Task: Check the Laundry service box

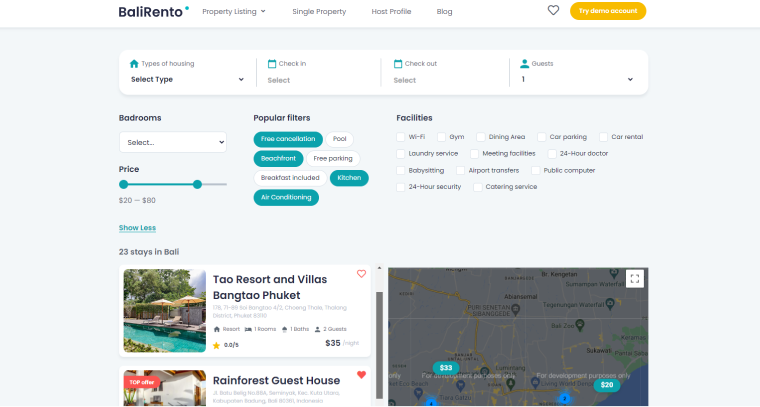Action: click(x=400, y=154)
